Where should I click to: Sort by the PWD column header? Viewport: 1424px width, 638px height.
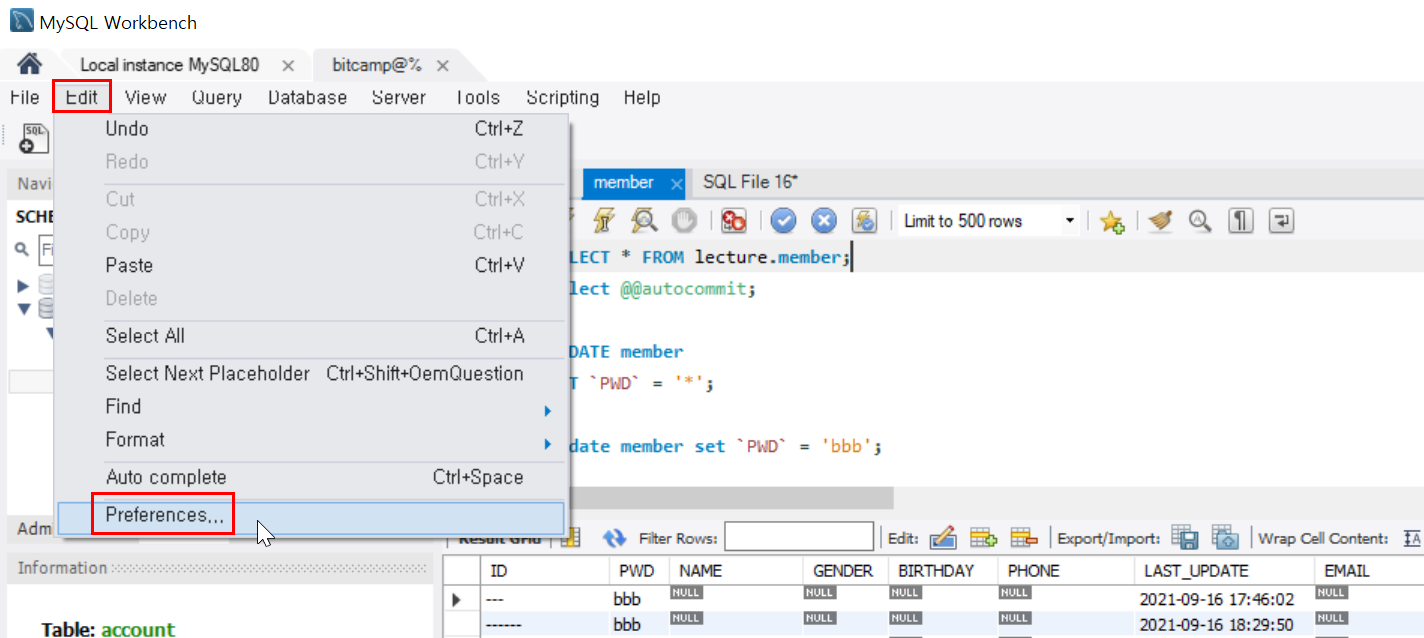(x=639, y=571)
